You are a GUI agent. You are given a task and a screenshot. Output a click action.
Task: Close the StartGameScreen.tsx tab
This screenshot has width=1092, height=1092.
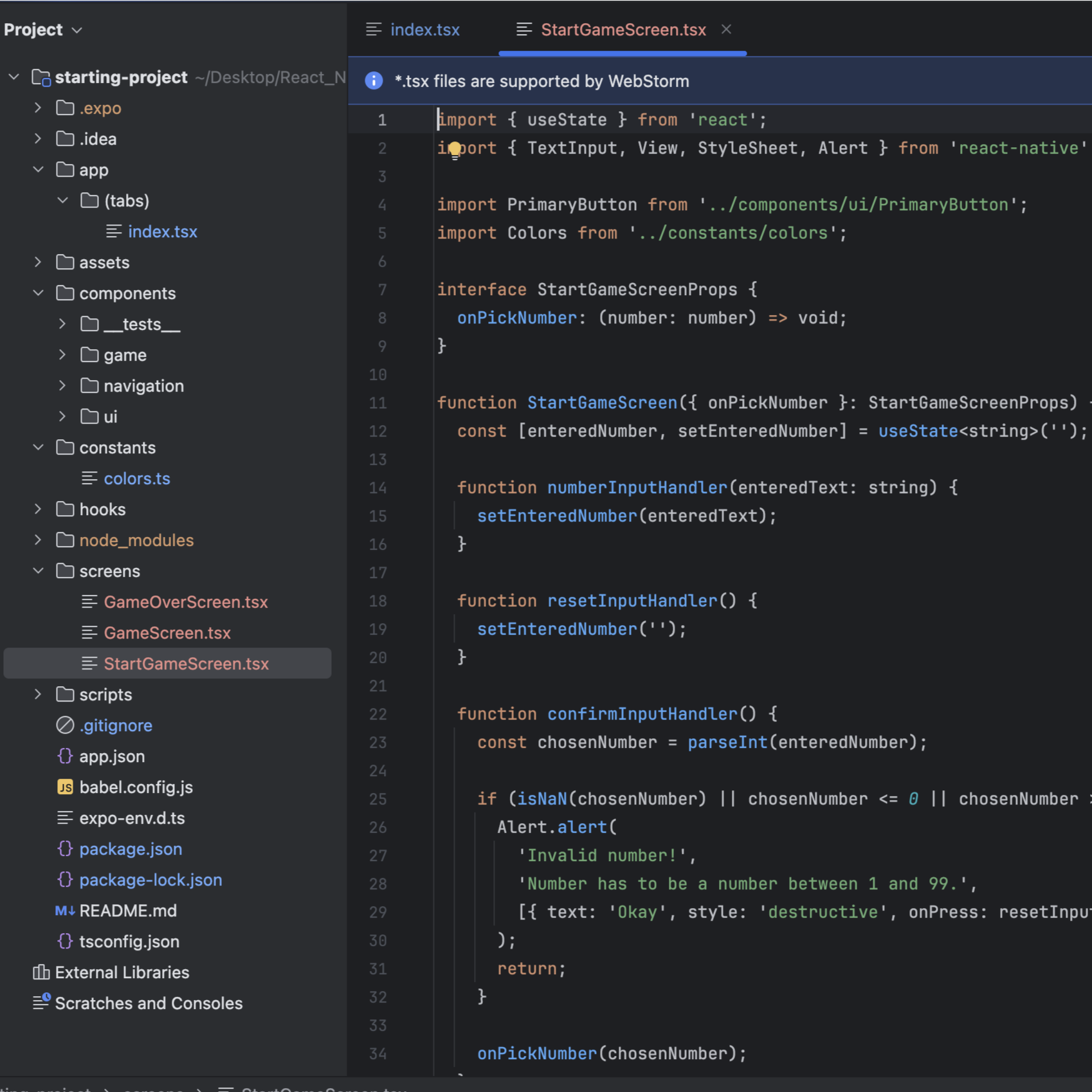pos(727,30)
